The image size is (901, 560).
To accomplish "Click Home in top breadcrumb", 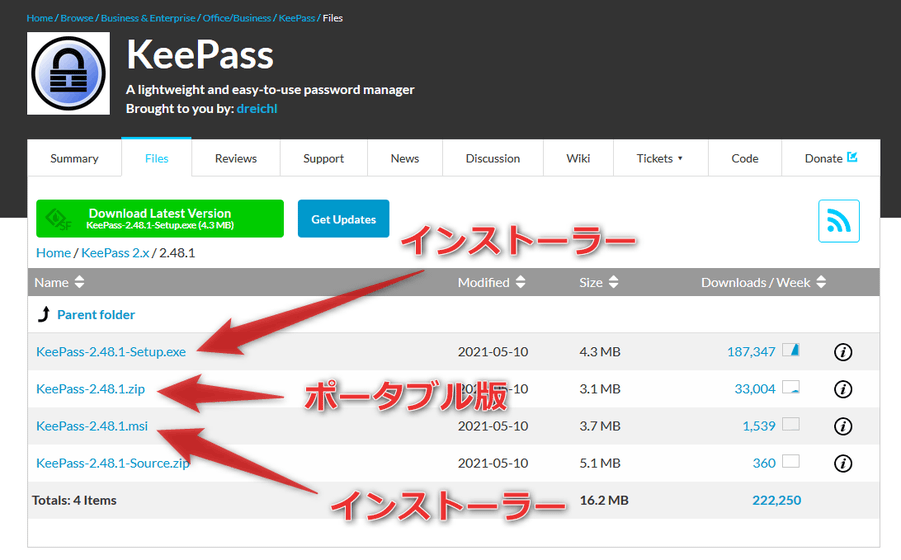I will (40, 18).
